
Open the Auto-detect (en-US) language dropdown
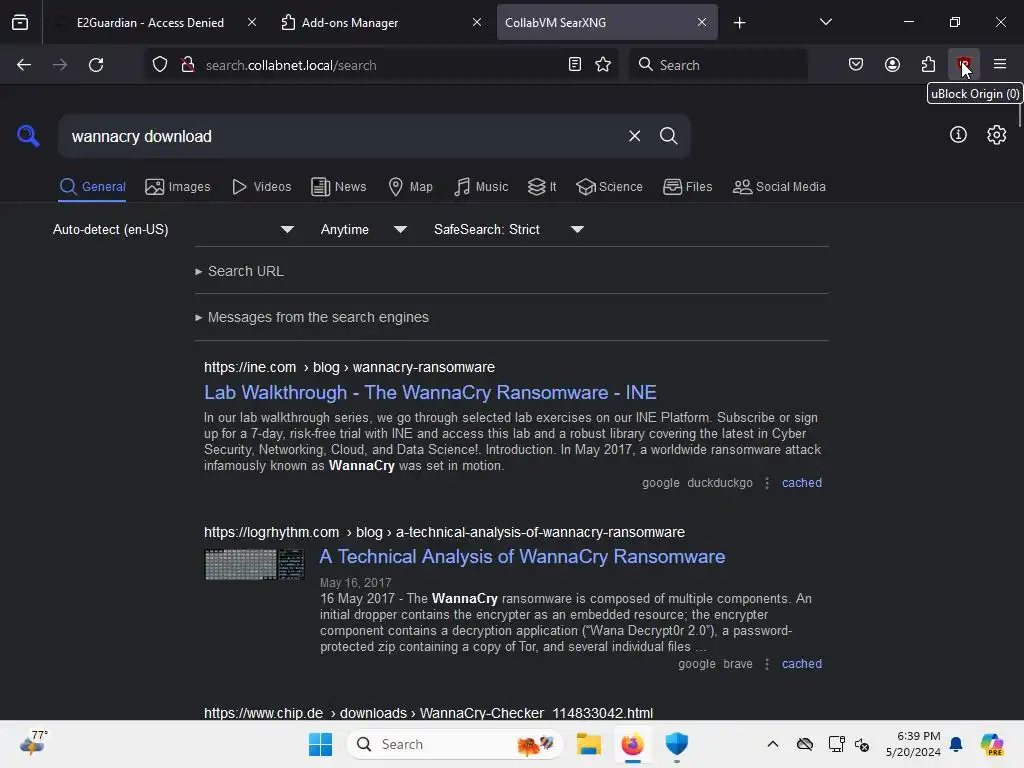174,229
